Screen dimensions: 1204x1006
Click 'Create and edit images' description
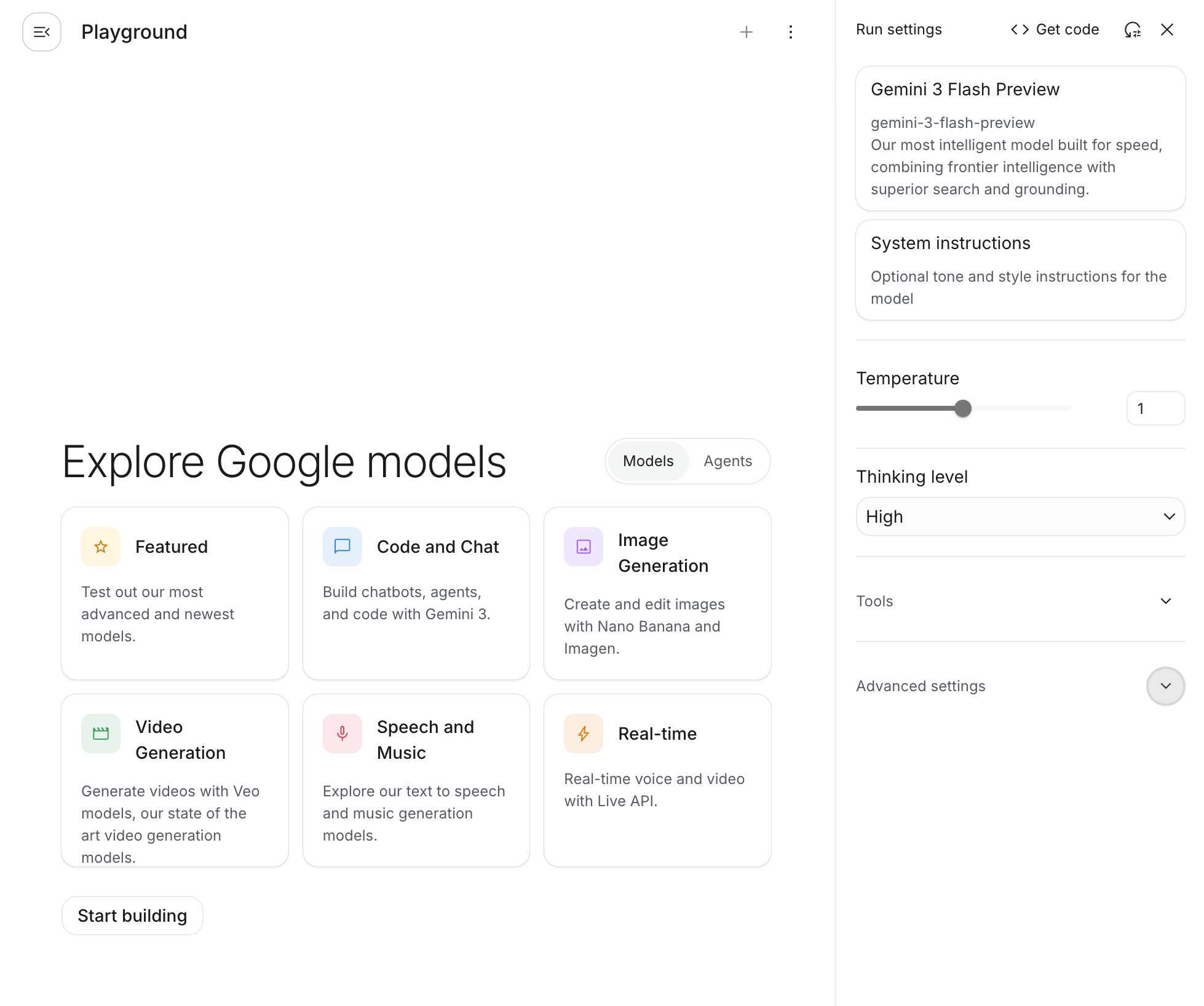[644, 627]
